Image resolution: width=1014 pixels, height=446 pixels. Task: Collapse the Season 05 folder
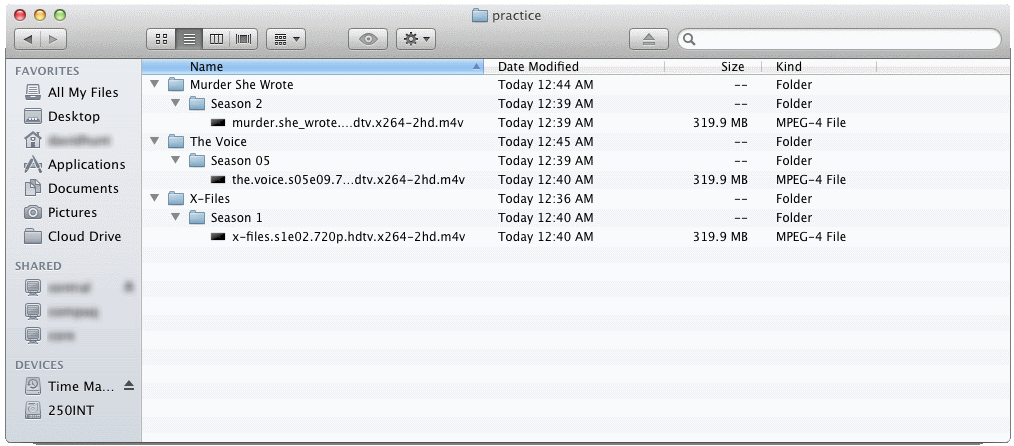pyautogui.click(x=175, y=160)
